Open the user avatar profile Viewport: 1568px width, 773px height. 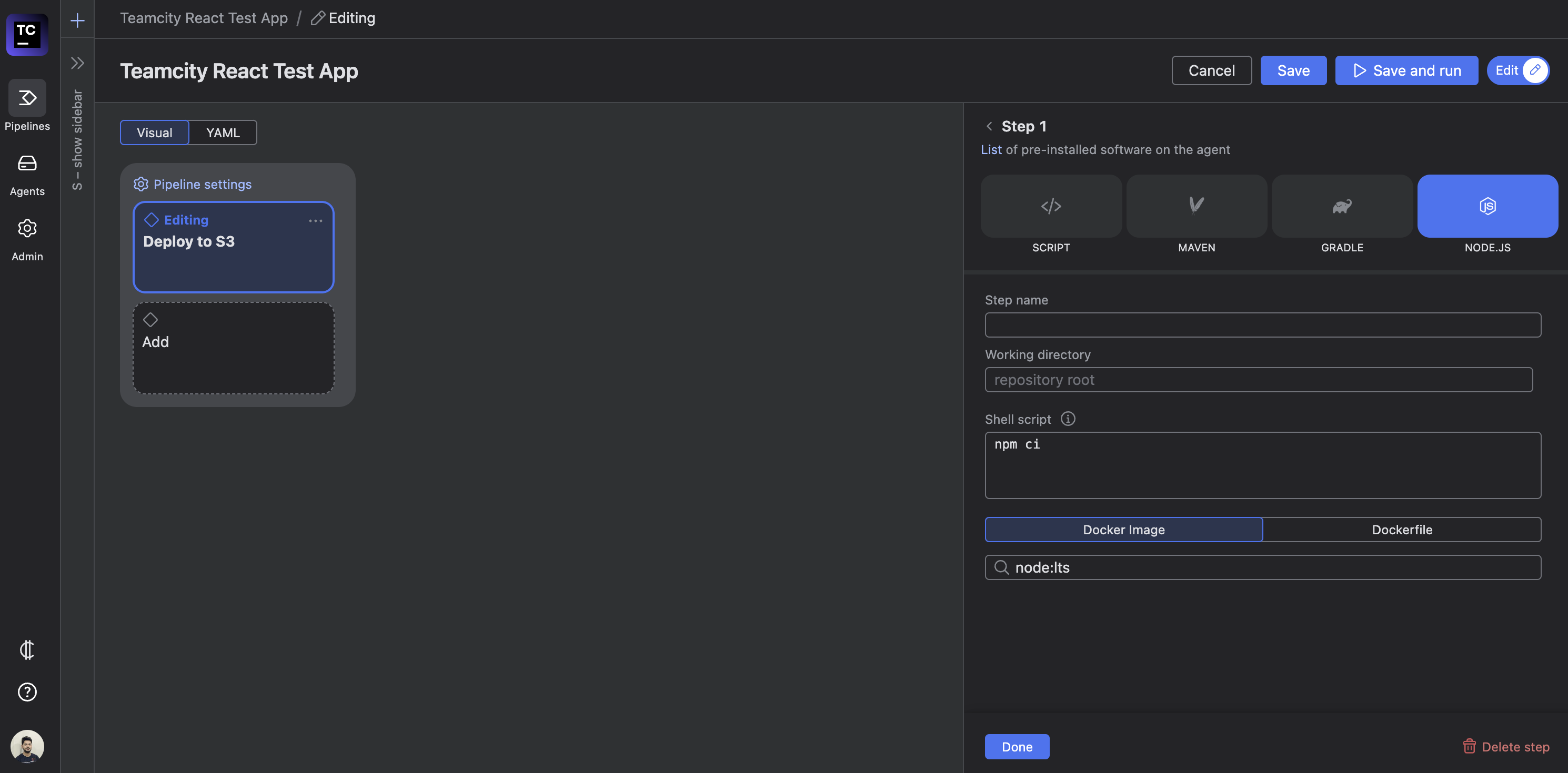click(x=27, y=746)
